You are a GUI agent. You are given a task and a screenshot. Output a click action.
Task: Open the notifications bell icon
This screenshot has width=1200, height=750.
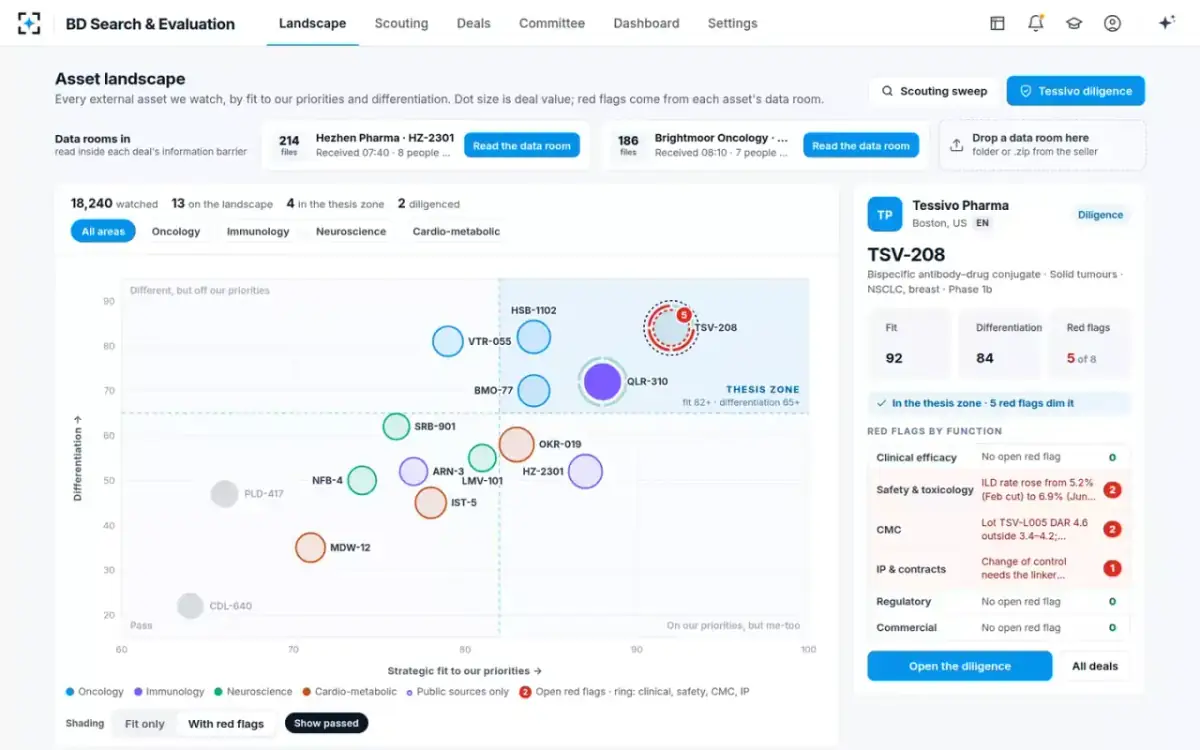[1035, 23]
